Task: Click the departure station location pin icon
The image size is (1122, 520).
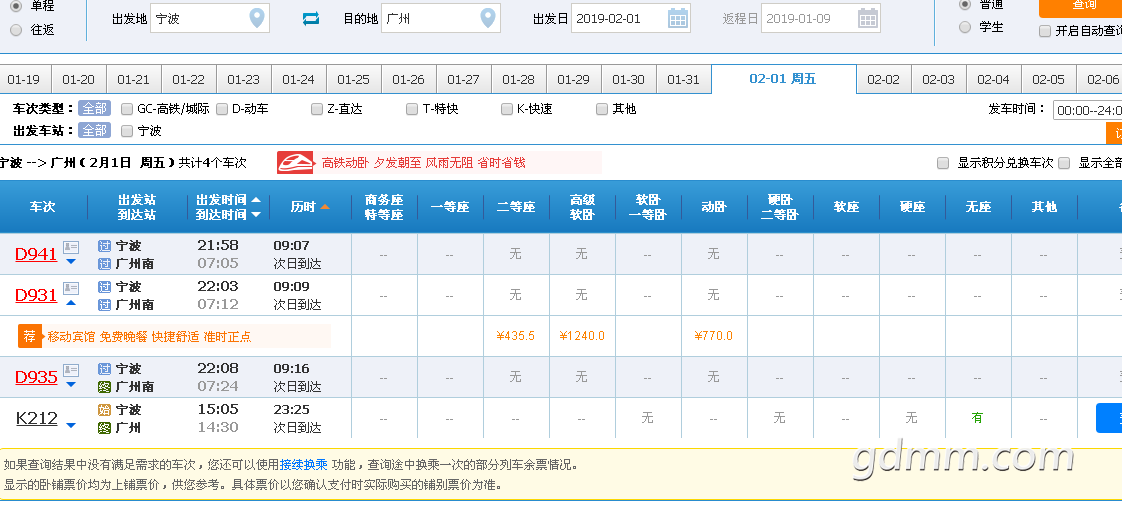Action: point(257,18)
